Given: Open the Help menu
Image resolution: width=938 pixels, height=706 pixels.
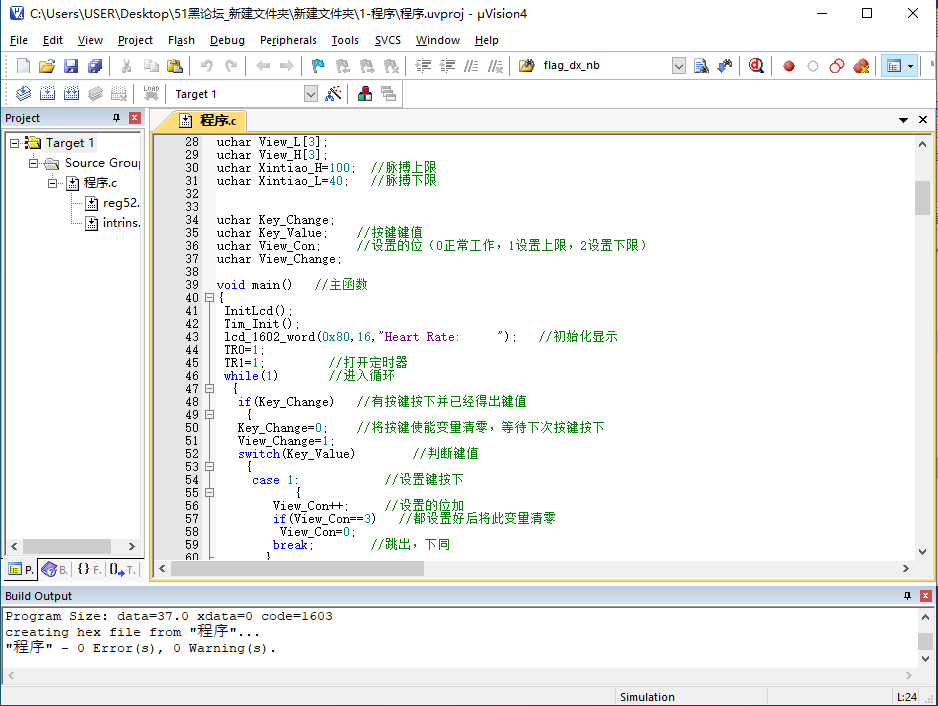Looking at the screenshot, I should click(x=486, y=40).
